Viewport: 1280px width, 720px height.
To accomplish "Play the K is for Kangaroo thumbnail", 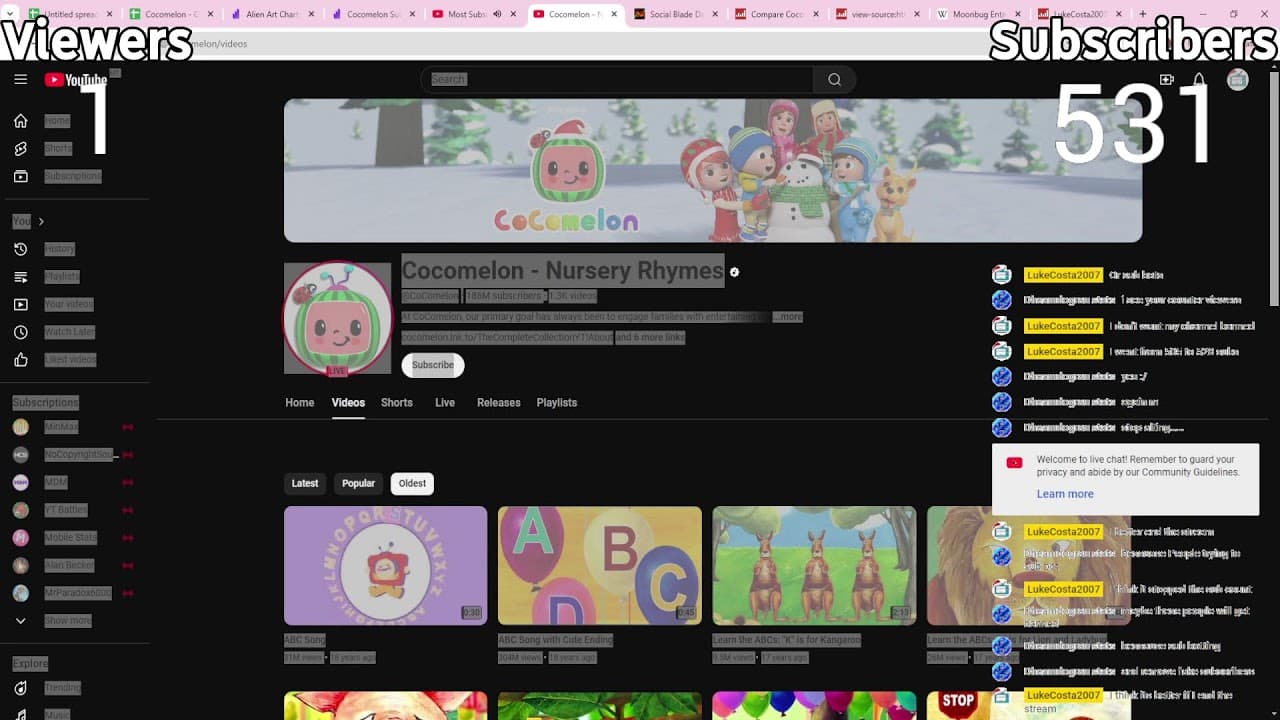I will 814,565.
